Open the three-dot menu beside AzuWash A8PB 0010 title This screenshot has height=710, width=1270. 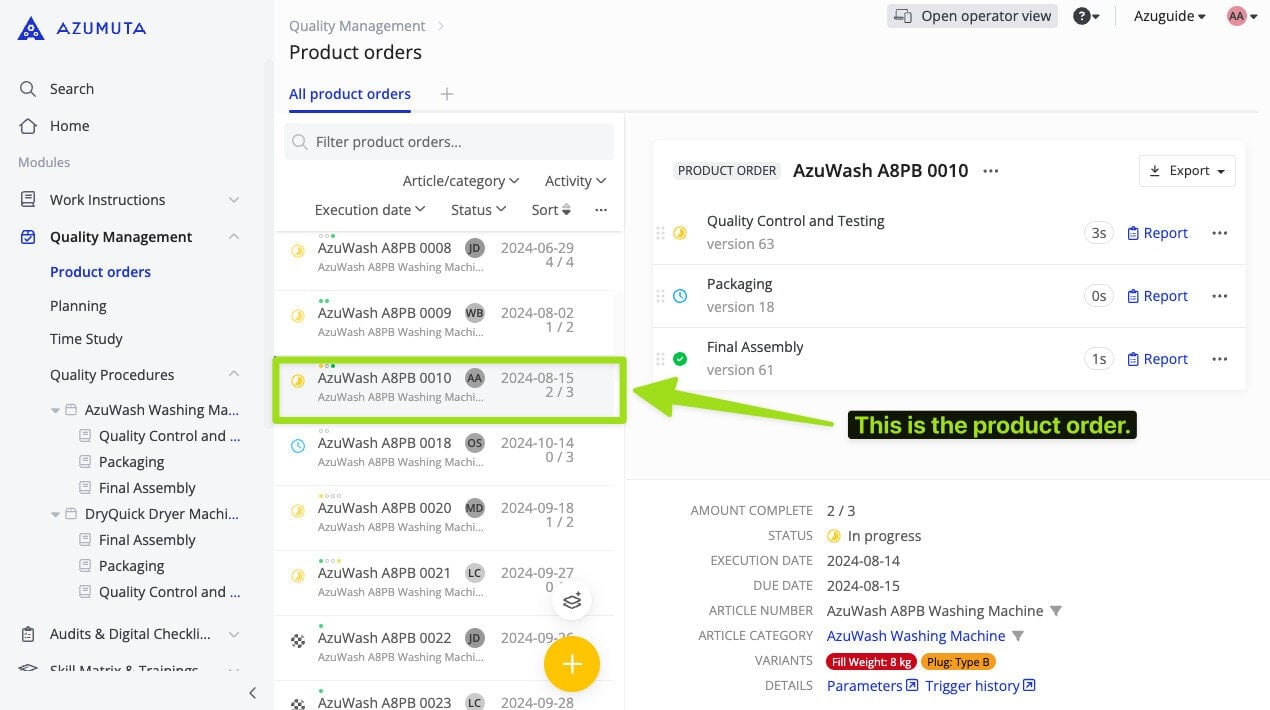tap(990, 171)
